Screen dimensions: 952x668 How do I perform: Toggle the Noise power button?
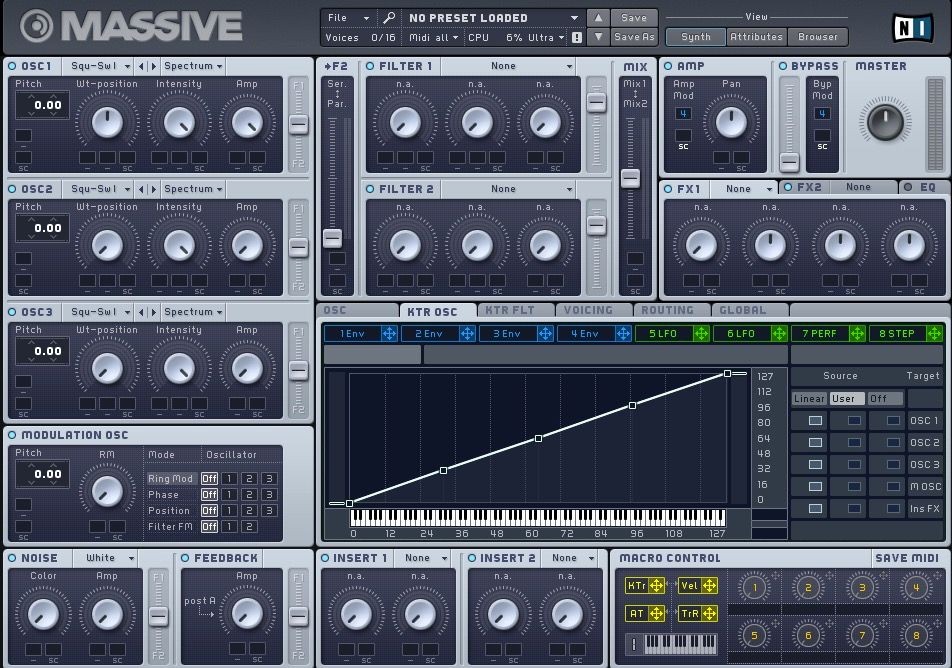tap(12, 558)
